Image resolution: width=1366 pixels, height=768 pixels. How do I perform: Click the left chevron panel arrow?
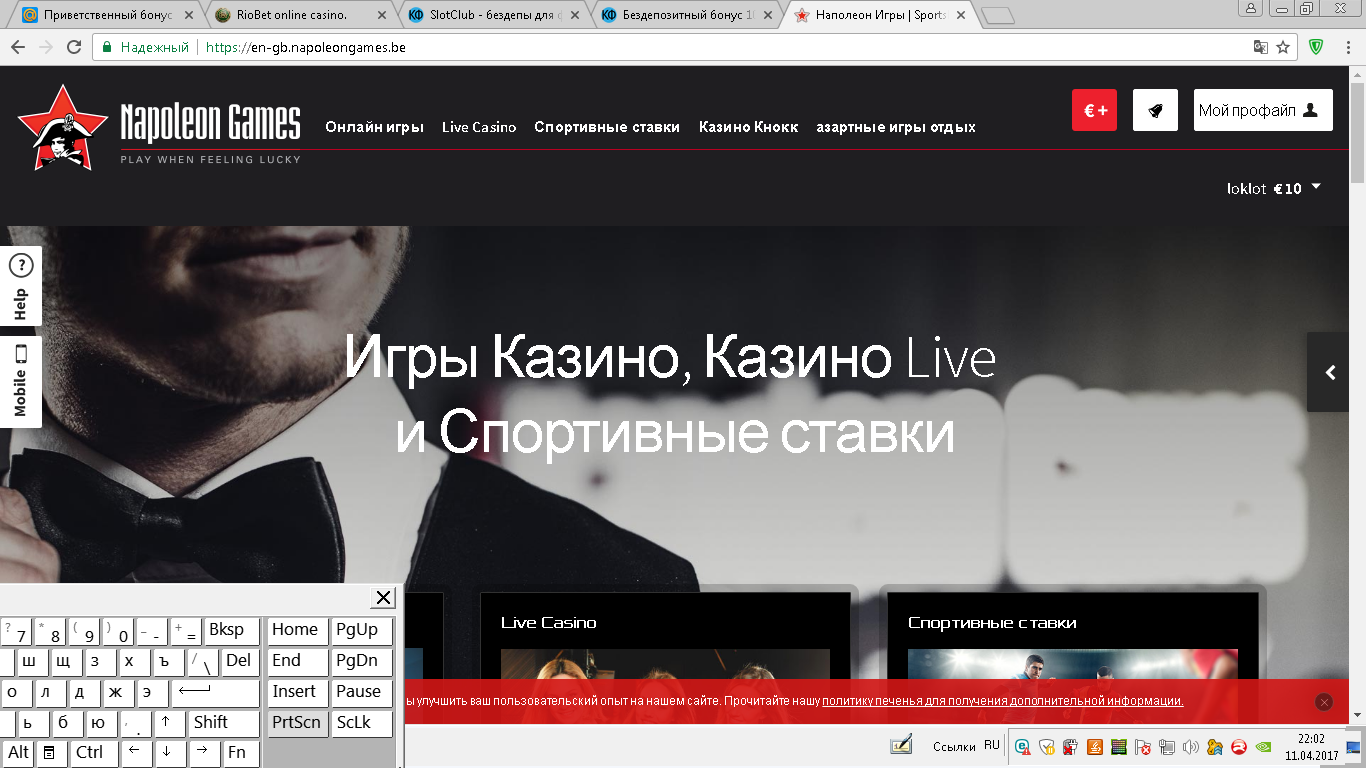pyautogui.click(x=1330, y=372)
